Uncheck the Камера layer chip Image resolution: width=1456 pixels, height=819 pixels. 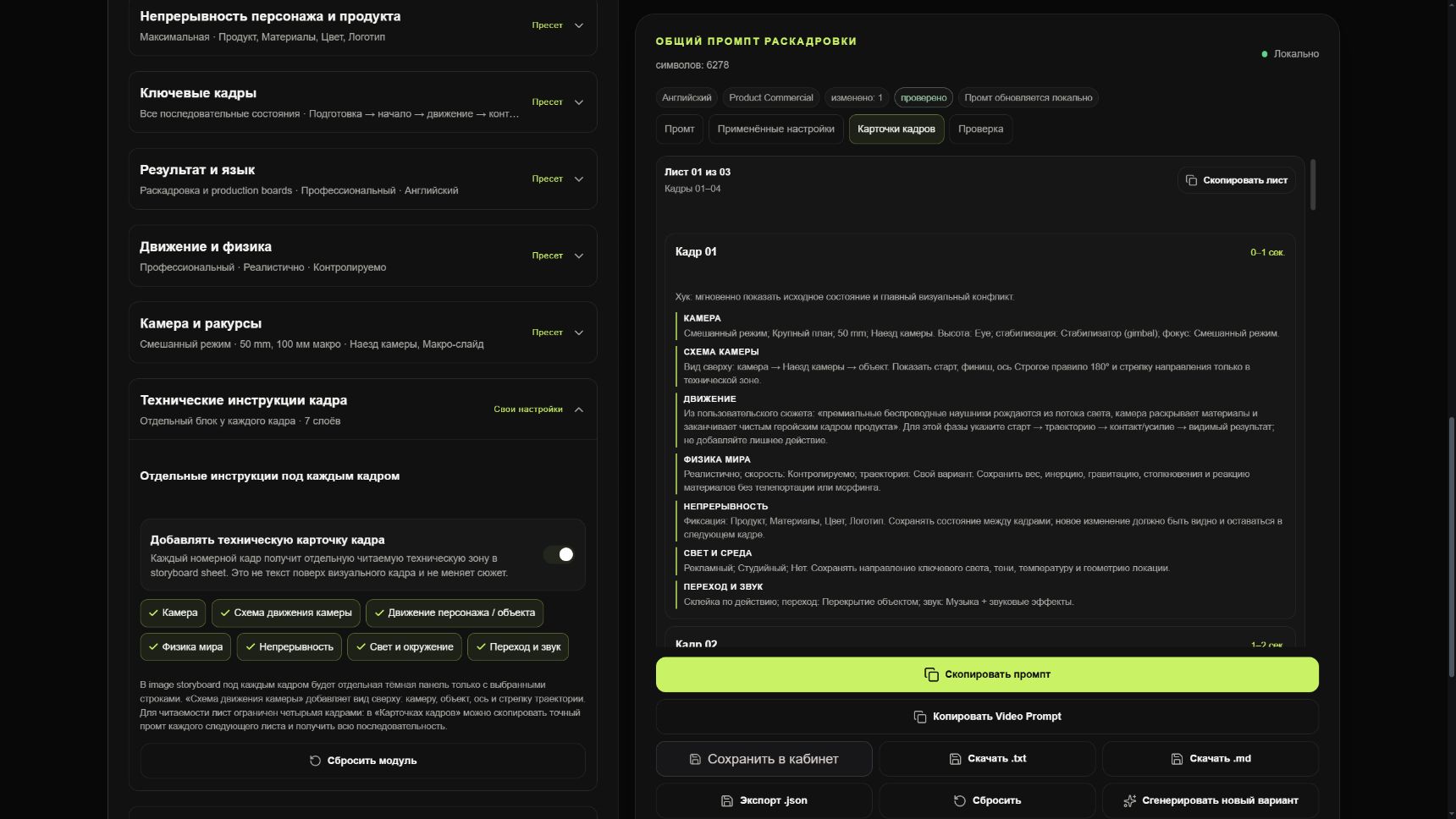click(173, 613)
